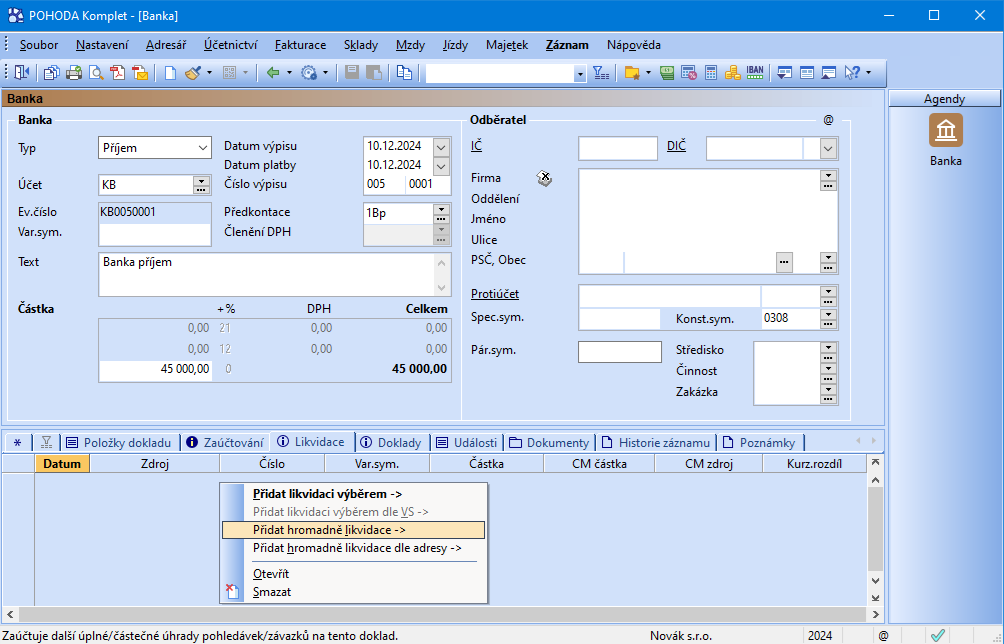The image size is (1004, 644).
Task: Open dropdown arrow next to brush icon
Action: 209,73
